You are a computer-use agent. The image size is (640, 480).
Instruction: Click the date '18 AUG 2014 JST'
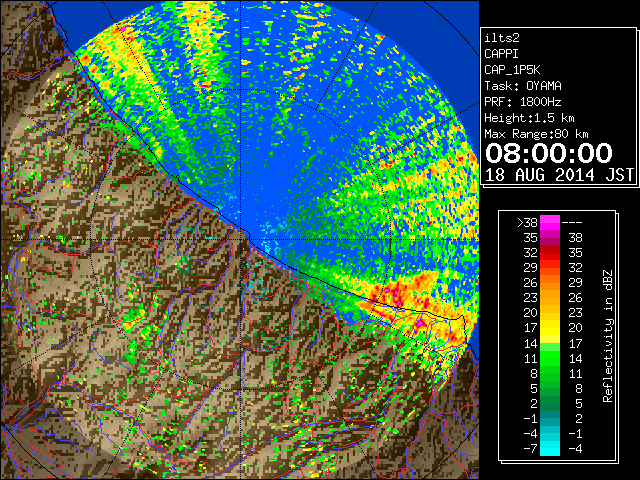tap(559, 175)
